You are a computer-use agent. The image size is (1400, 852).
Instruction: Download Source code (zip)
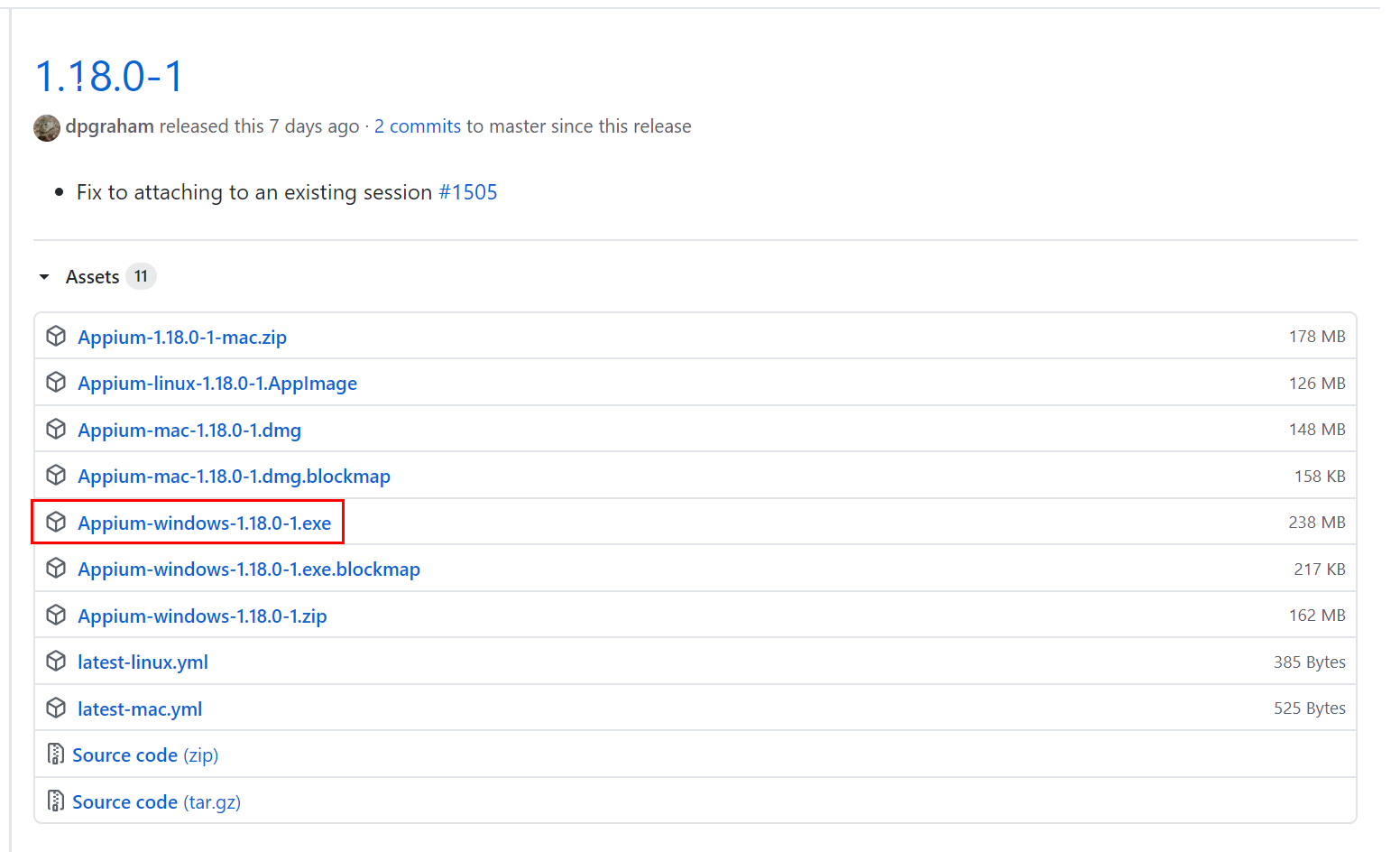click(x=145, y=755)
